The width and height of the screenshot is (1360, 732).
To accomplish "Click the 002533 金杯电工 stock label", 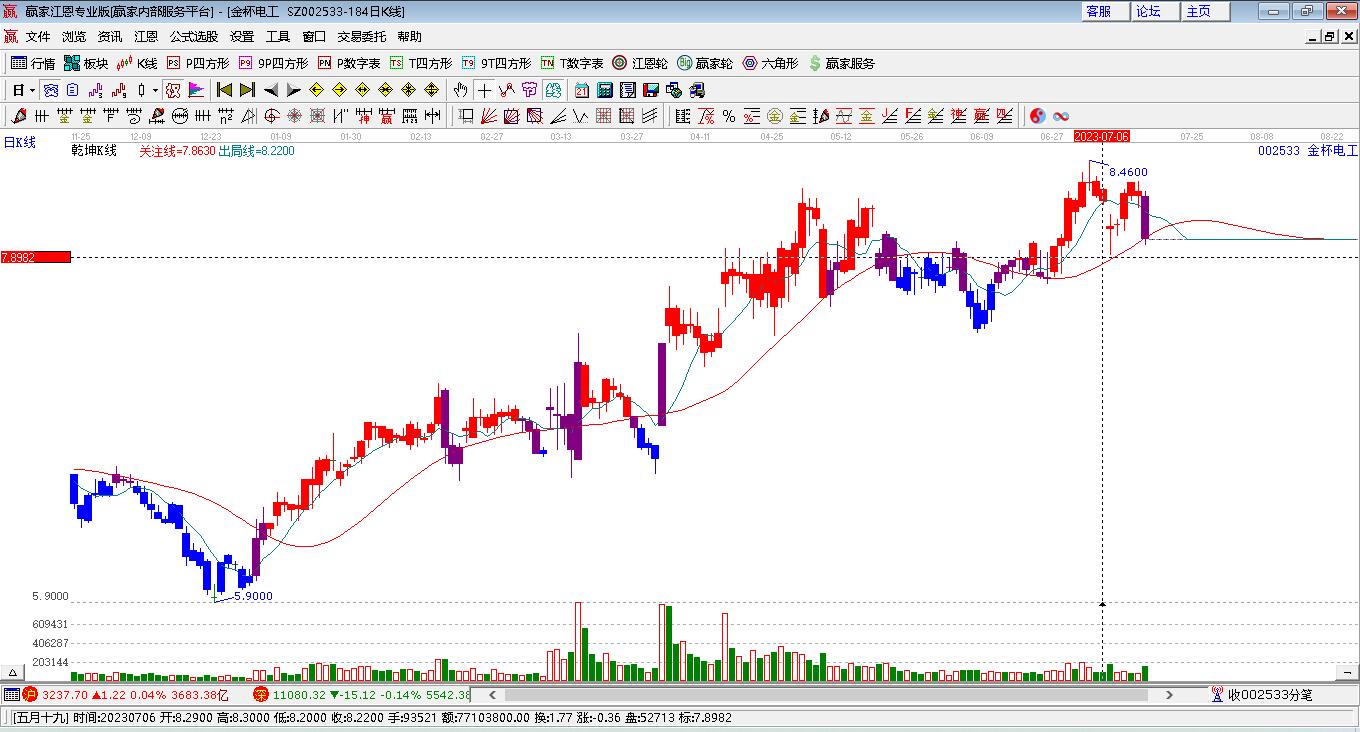I will [1308, 151].
